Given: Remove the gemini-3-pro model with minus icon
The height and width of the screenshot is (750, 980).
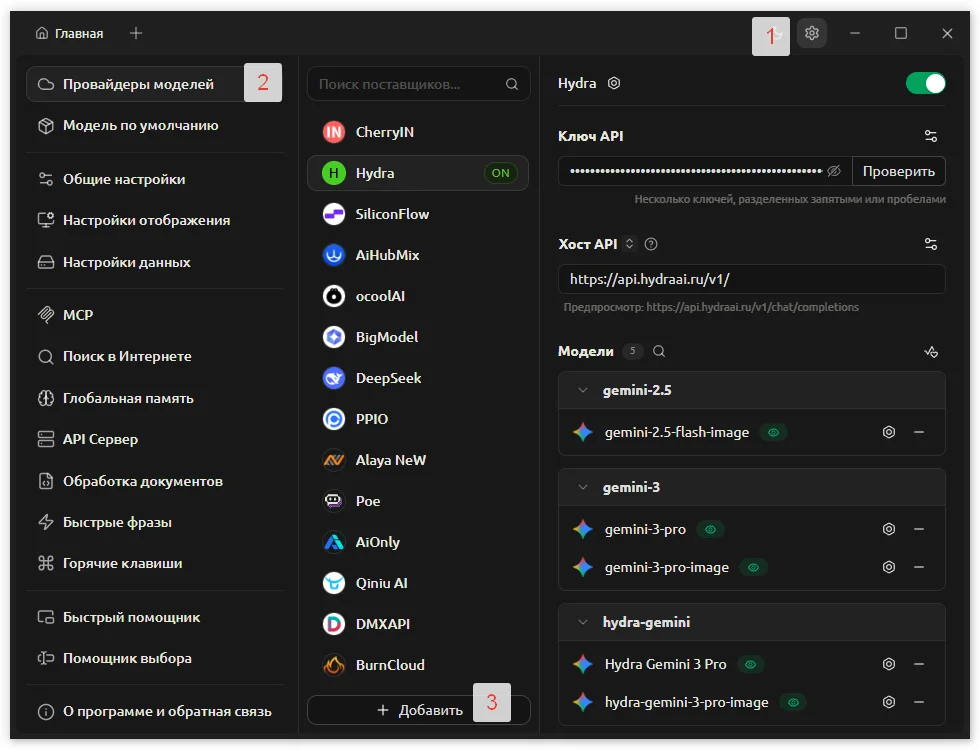Looking at the screenshot, I should [x=919, y=529].
